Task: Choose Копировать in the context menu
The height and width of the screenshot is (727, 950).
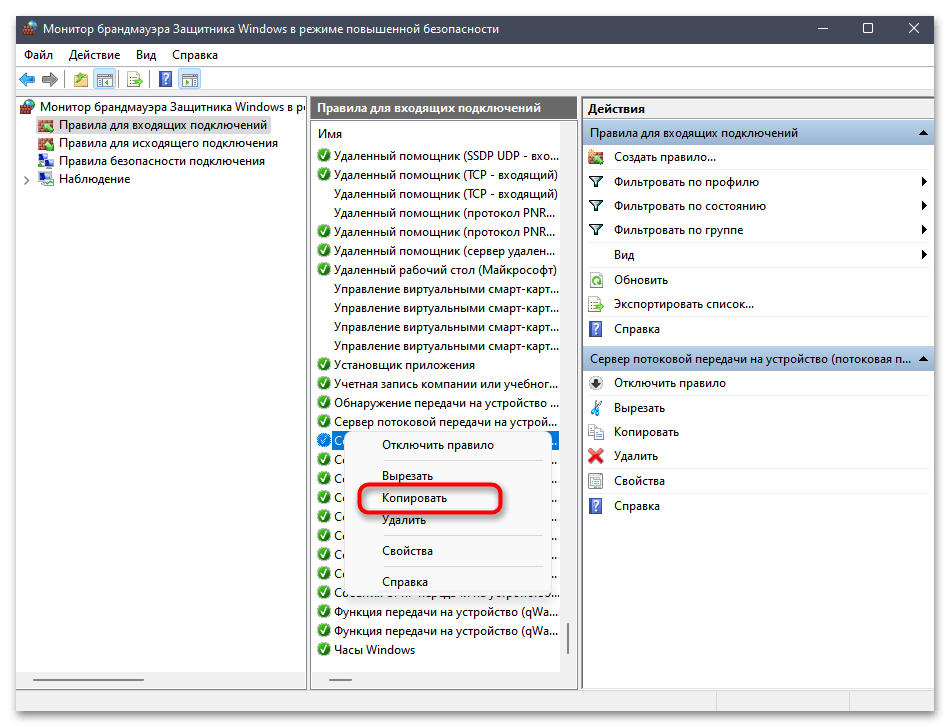Action: (x=414, y=497)
